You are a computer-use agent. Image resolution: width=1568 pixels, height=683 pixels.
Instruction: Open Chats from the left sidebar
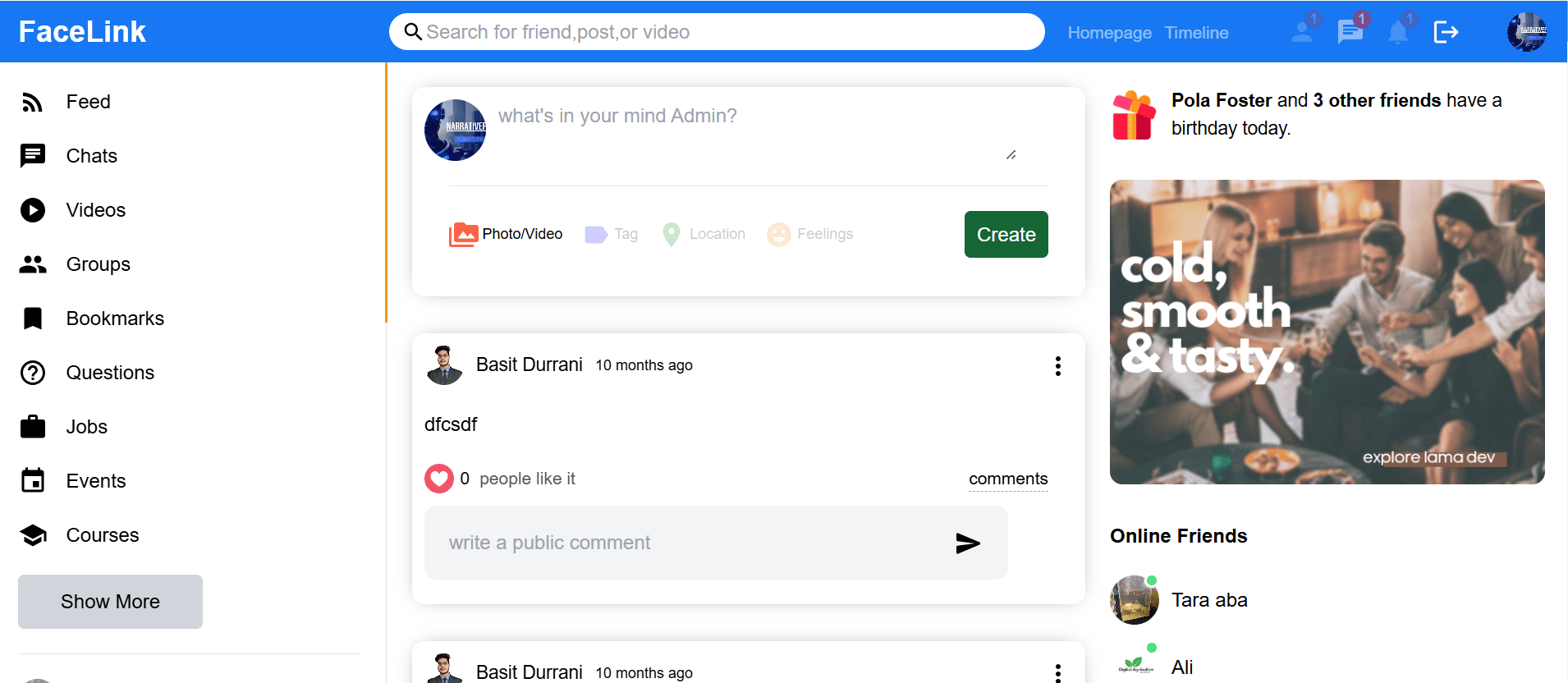91,156
